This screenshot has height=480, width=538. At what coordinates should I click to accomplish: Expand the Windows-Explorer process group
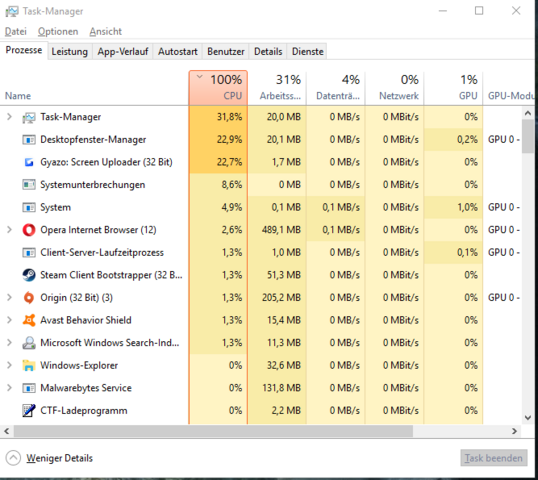(9, 365)
